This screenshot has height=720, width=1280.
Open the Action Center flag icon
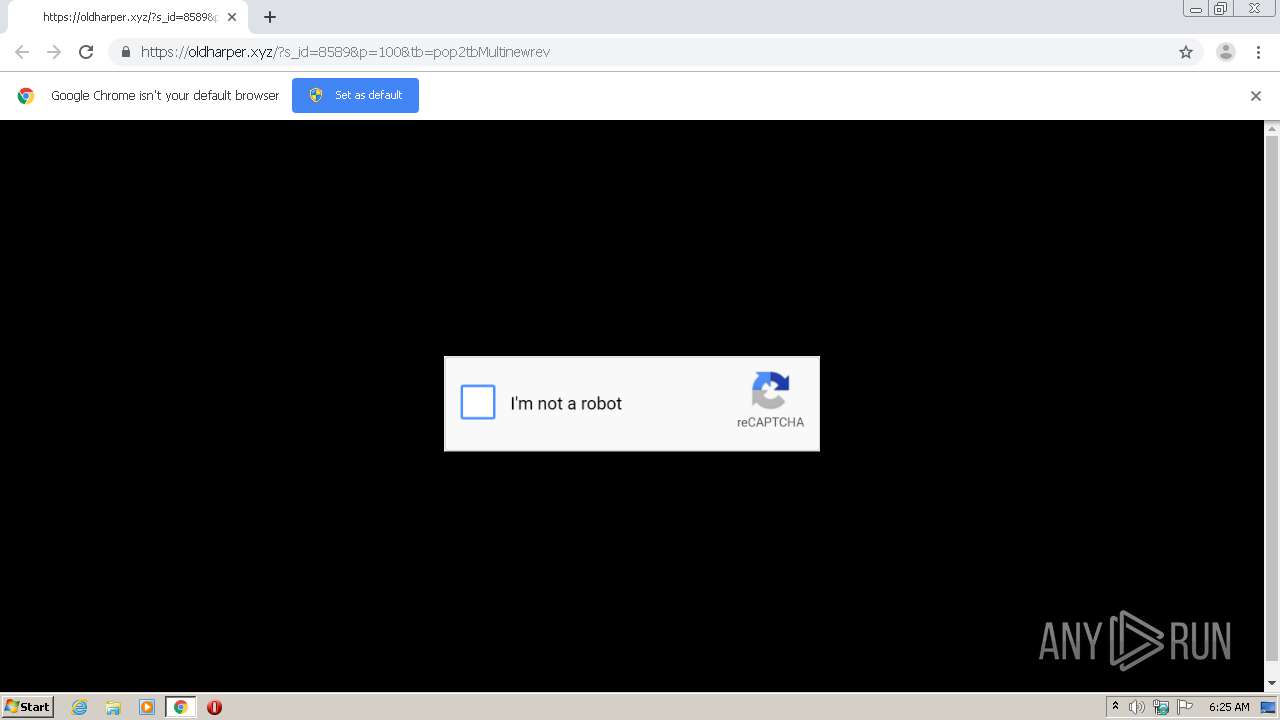point(1185,707)
